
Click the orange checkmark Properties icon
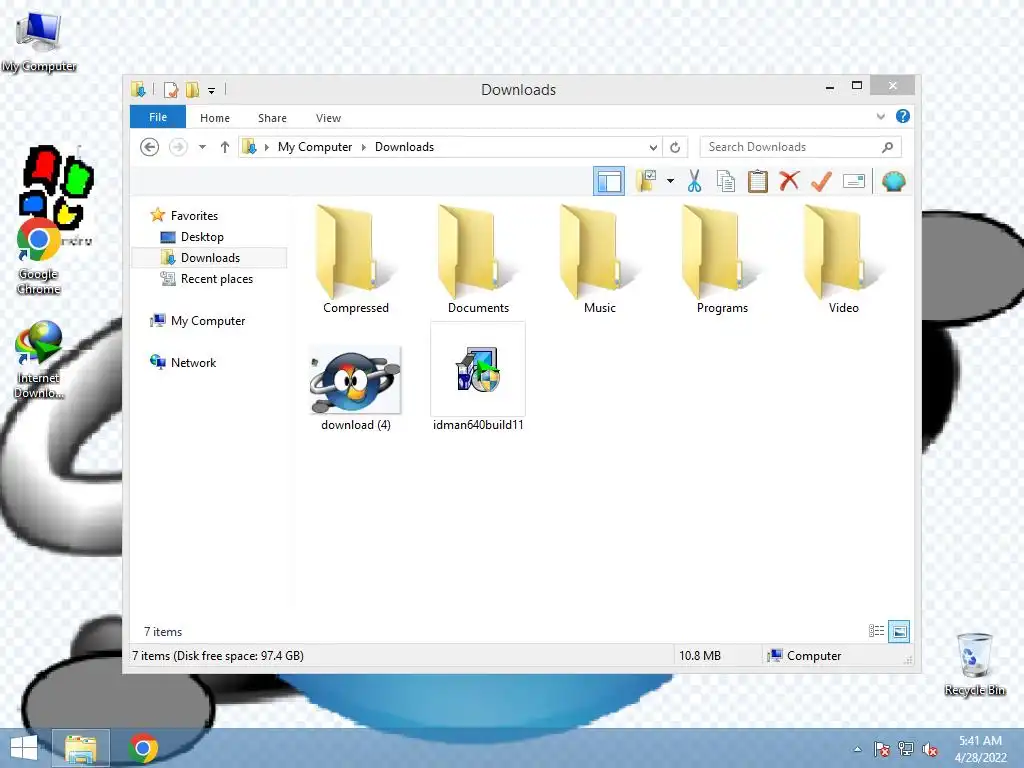(821, 181)
